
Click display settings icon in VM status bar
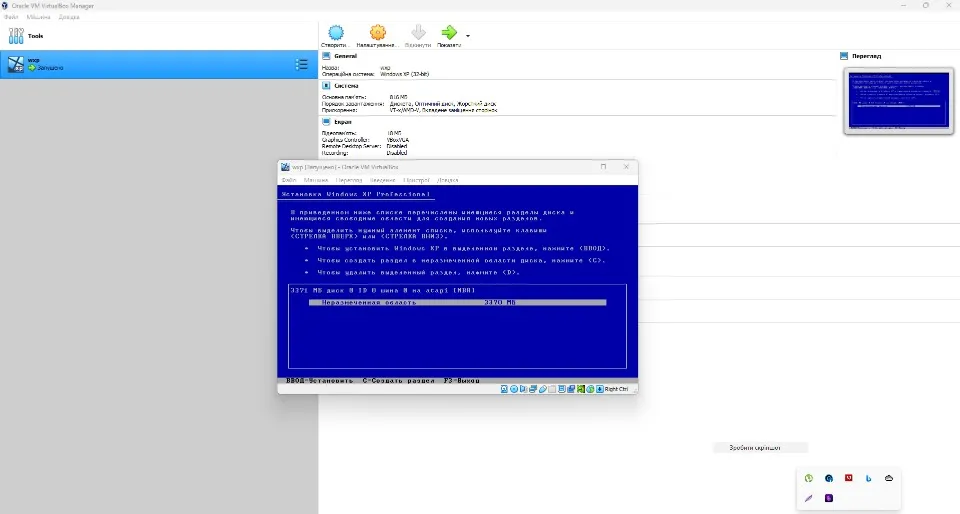(x=562, y=389)
